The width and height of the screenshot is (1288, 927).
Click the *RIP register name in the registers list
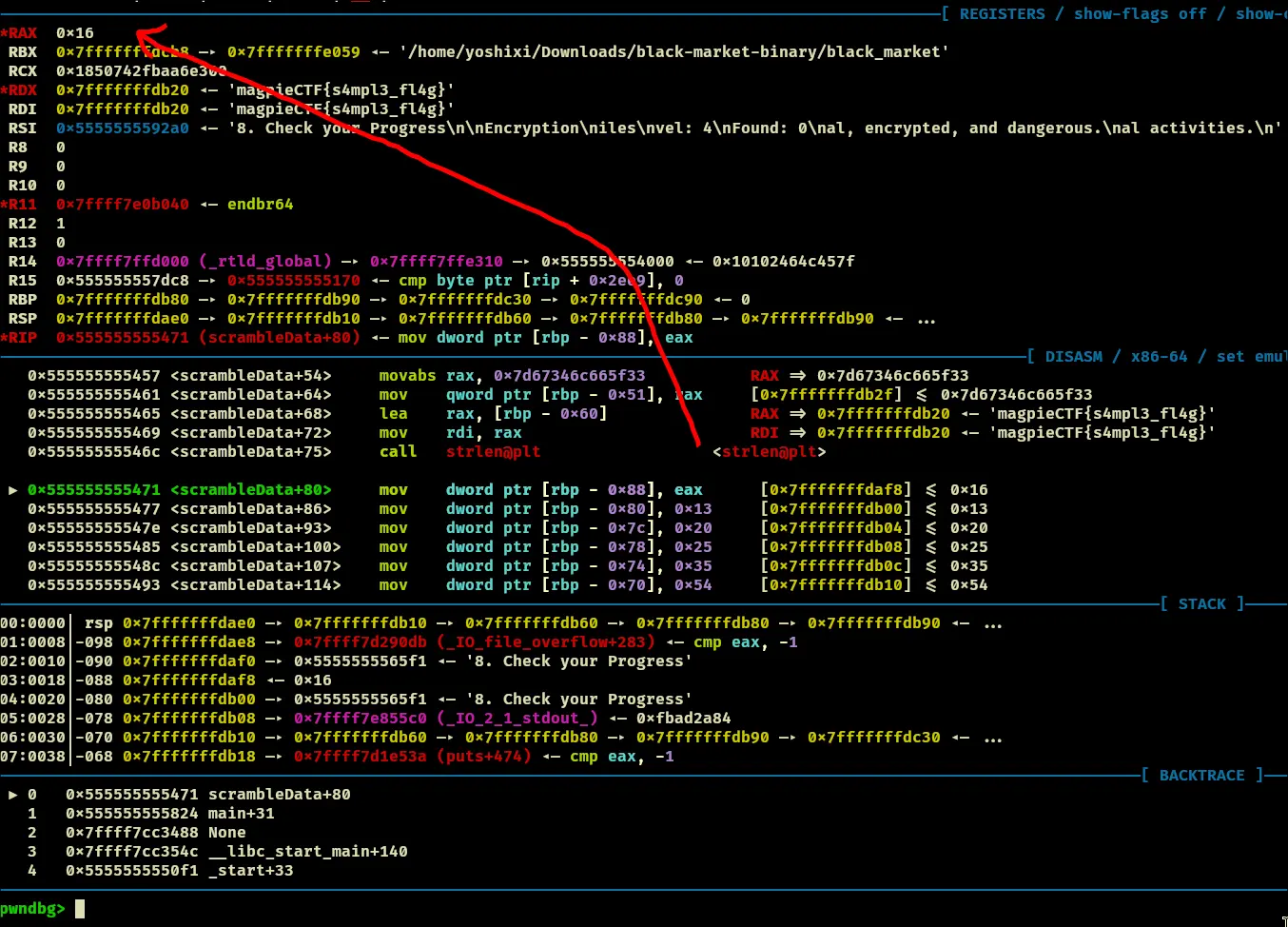click(20, 338)
